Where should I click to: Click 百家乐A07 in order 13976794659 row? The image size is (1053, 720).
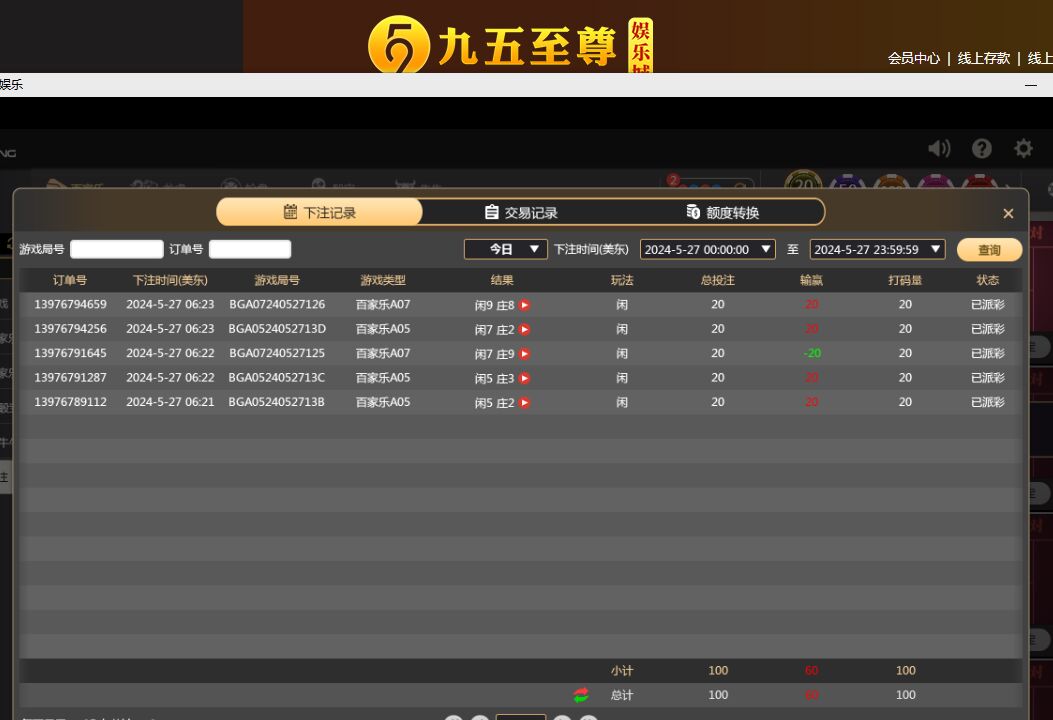click(383, 304)
